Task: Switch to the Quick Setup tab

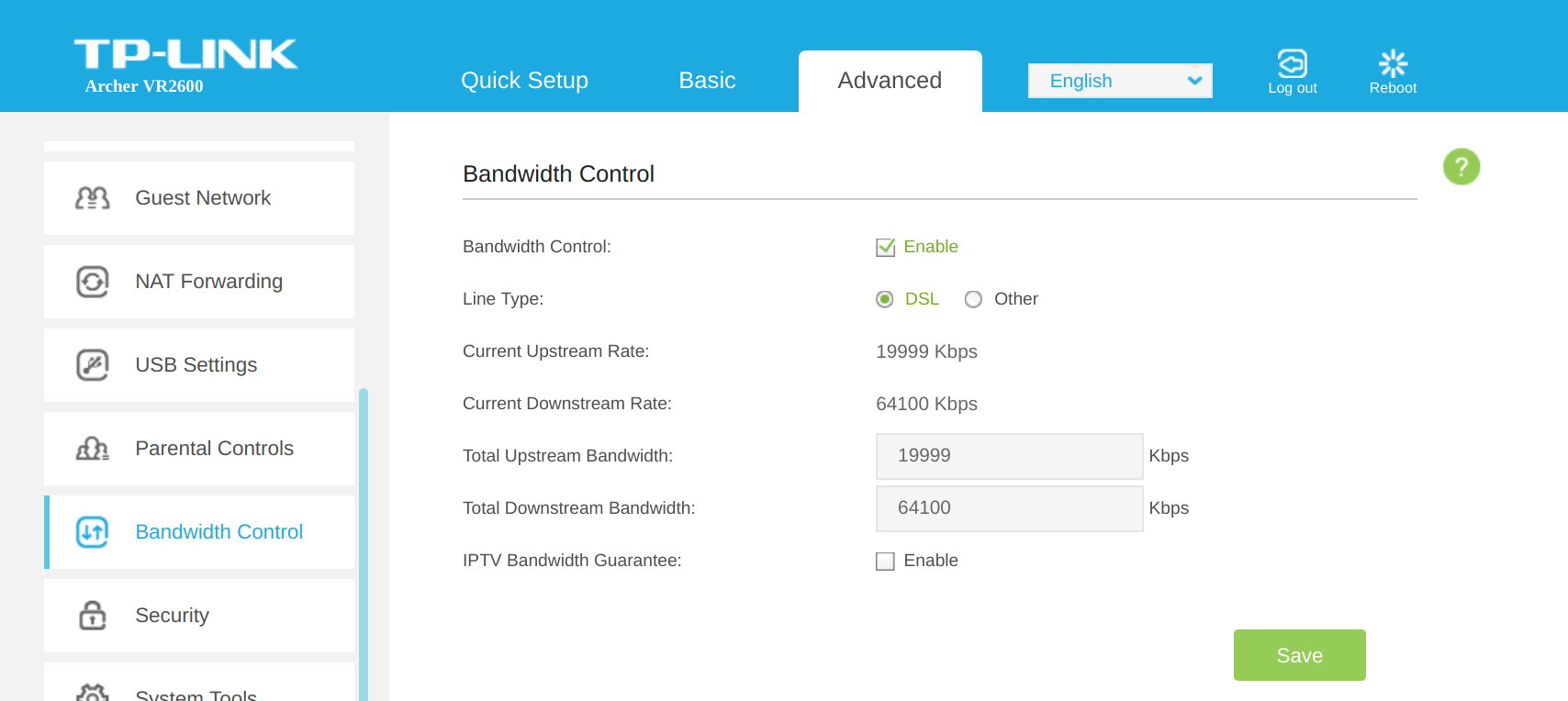Action: (524, 81)
